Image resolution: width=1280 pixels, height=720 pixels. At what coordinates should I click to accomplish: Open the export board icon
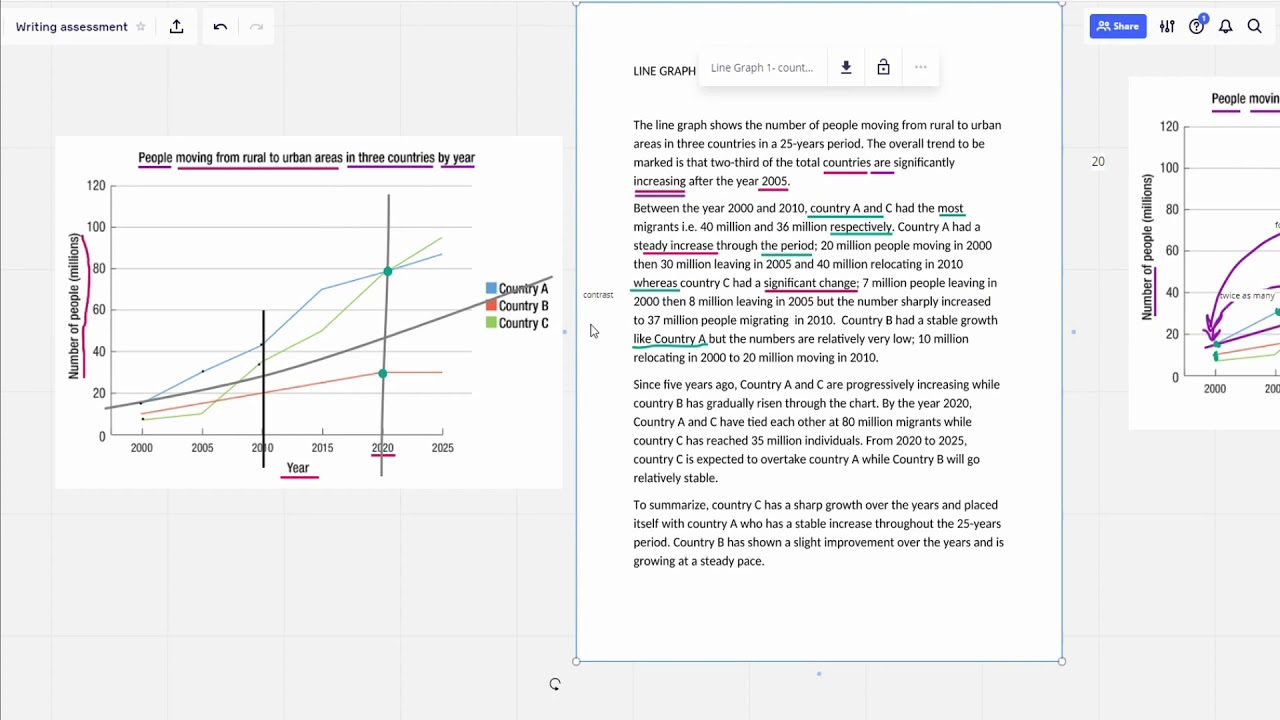tap(177, 27)
